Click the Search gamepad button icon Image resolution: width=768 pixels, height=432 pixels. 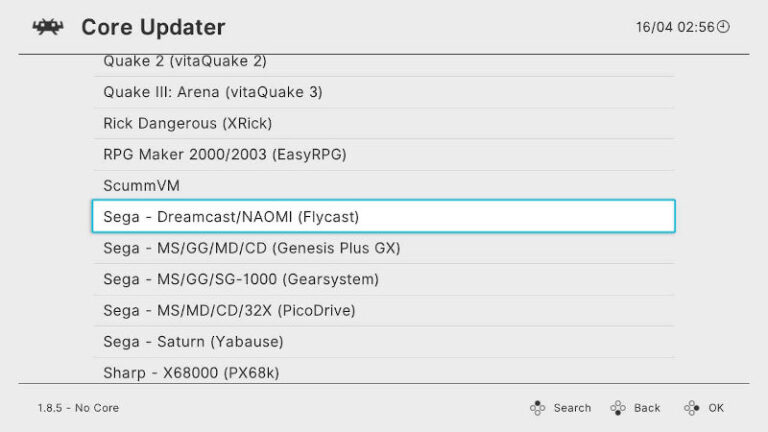point(538,408)
